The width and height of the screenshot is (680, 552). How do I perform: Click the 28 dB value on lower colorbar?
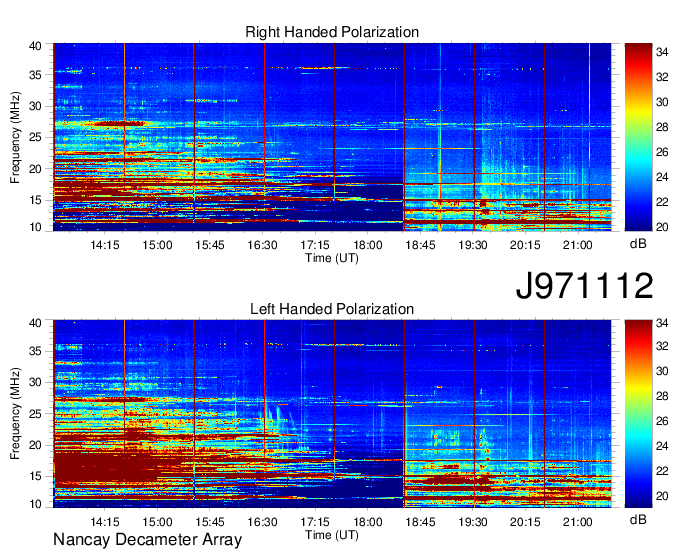click(x=662, y=396)
